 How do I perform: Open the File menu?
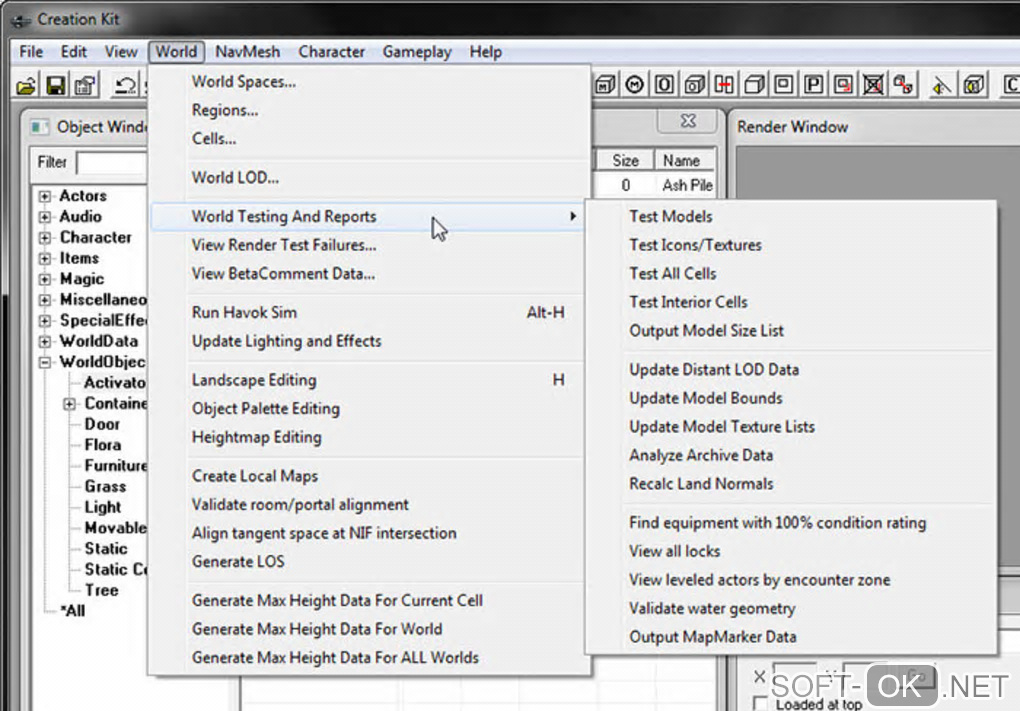click(x=31, y=52)
